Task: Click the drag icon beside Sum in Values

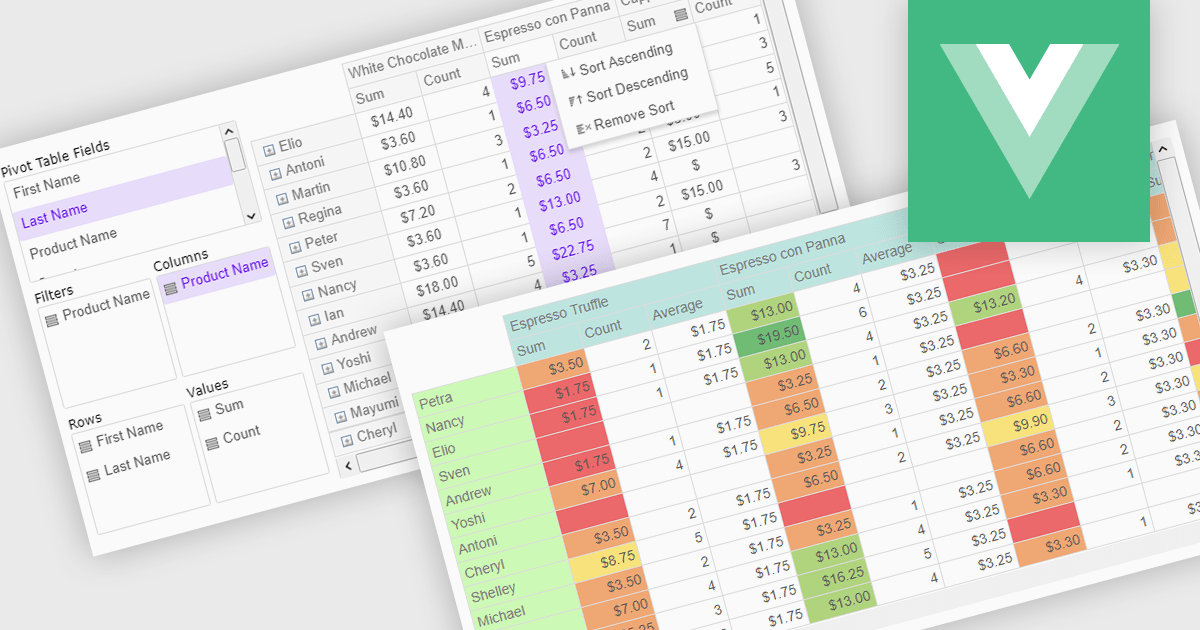Action: click(203, 413)
